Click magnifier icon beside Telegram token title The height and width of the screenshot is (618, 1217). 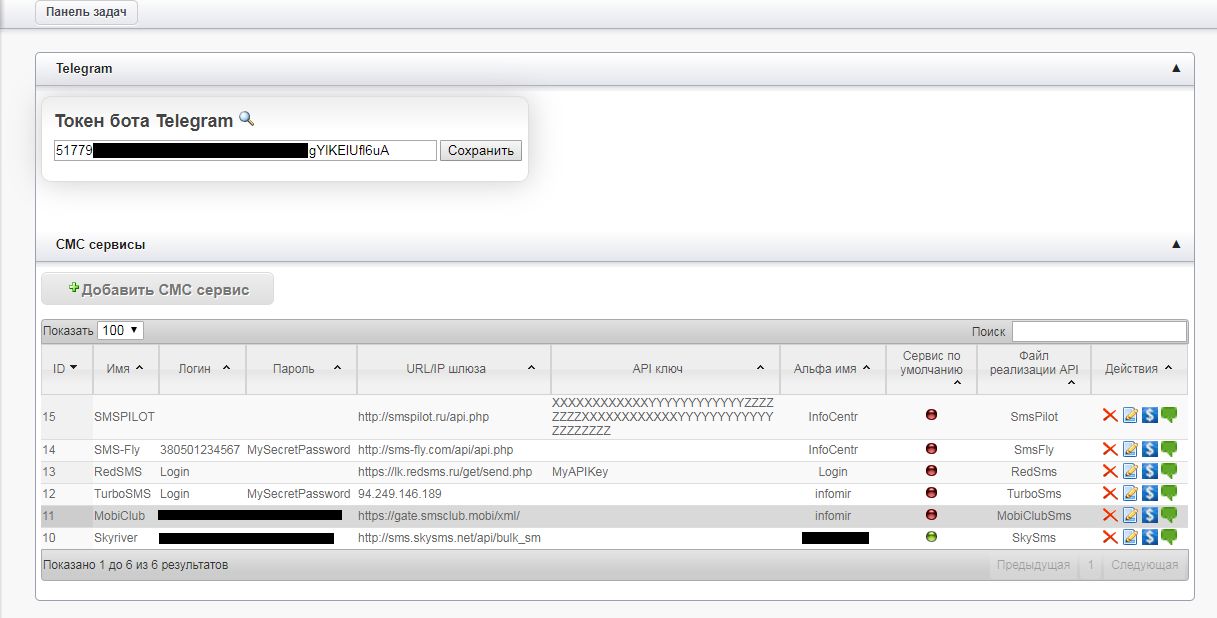click(246, 120)
